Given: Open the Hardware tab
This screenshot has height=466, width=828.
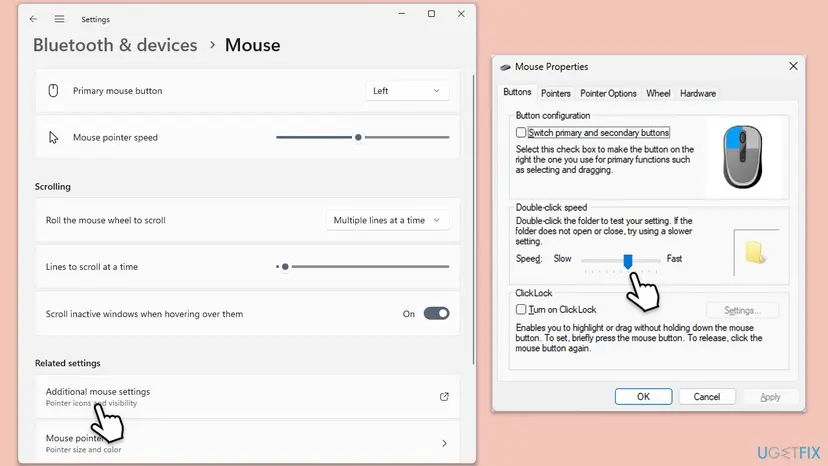Looking at the screenshot, I should pyautogui.click(x=698, y=94).
